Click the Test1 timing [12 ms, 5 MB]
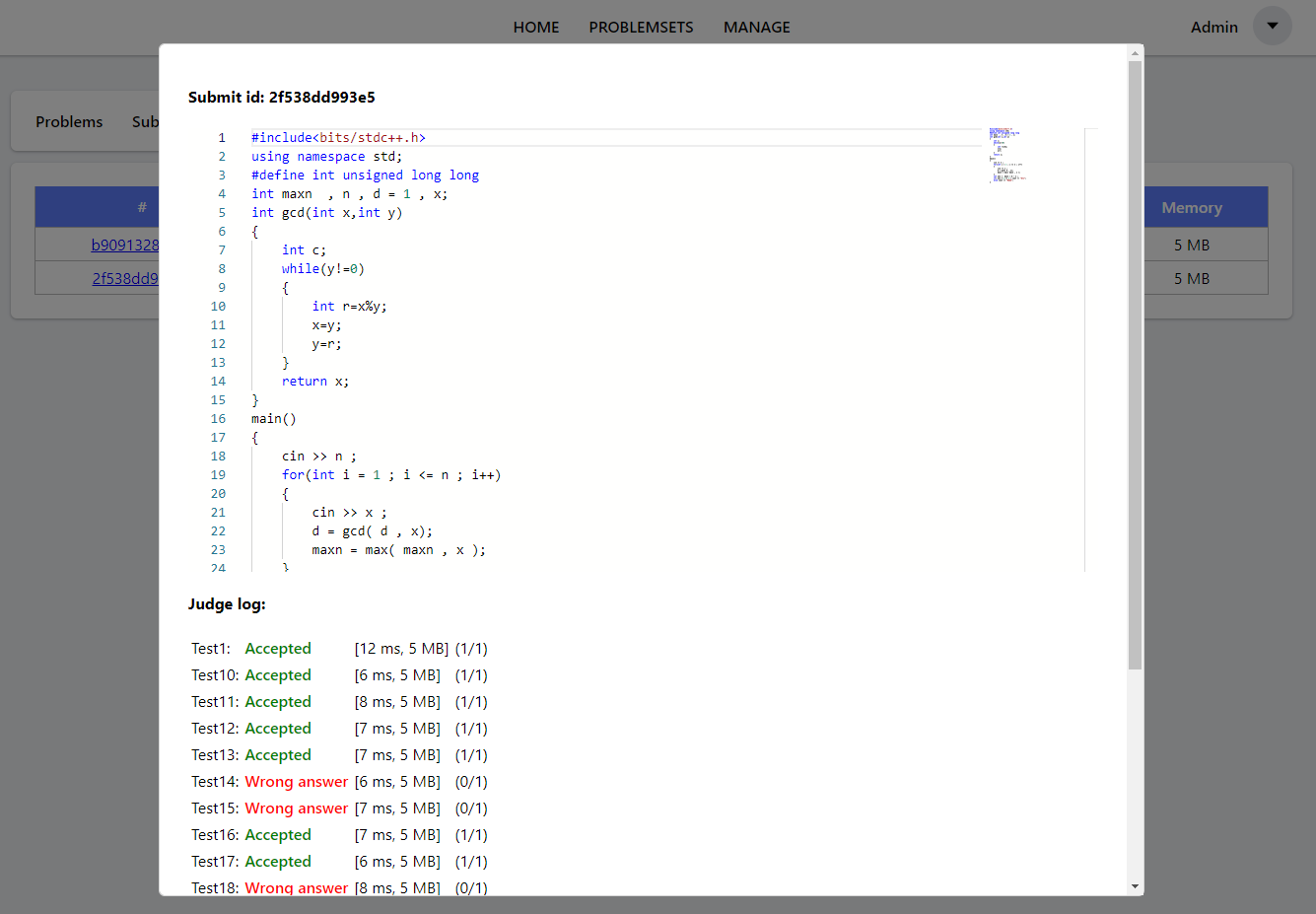 [x=401, y=649]
